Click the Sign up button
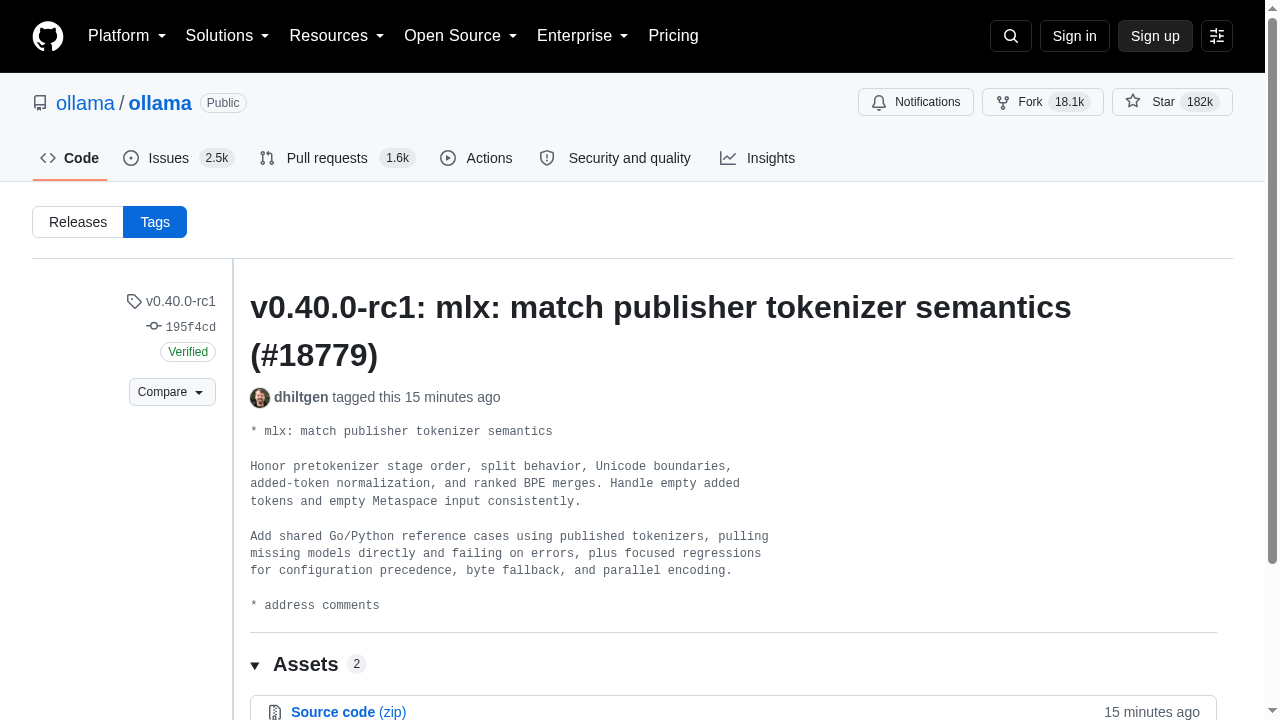Viewport: 1280px width, 720px height. click(x=1155, y=36)
